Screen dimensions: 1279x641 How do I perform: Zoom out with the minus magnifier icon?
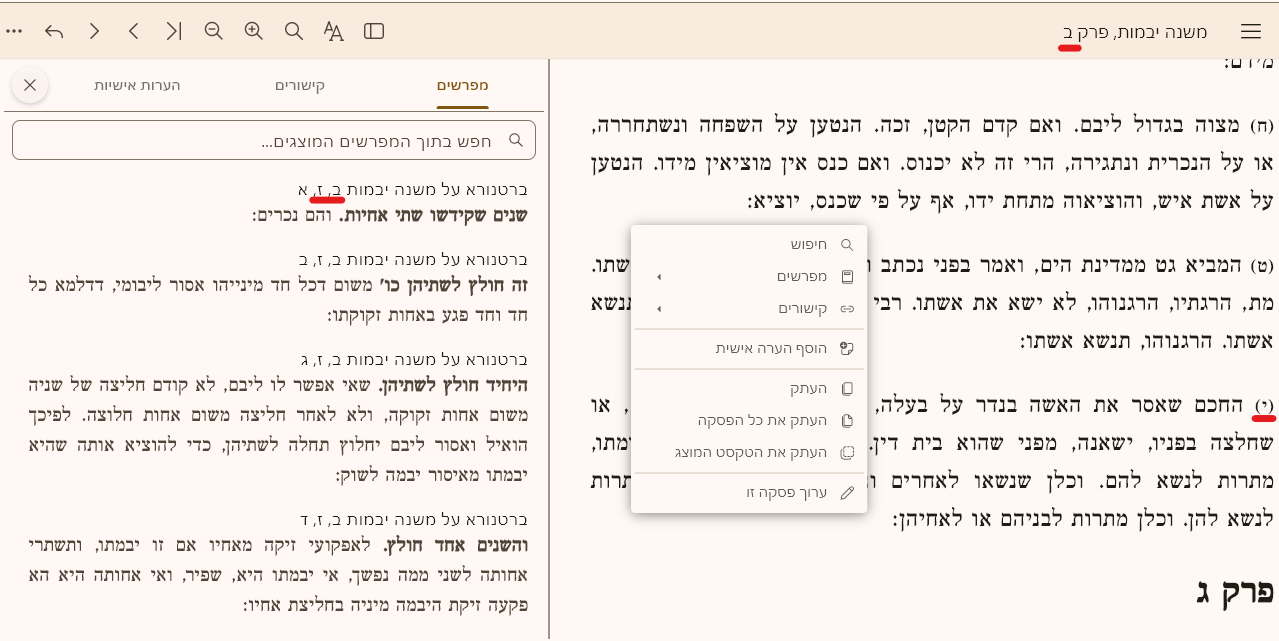(x=213, y=31)
